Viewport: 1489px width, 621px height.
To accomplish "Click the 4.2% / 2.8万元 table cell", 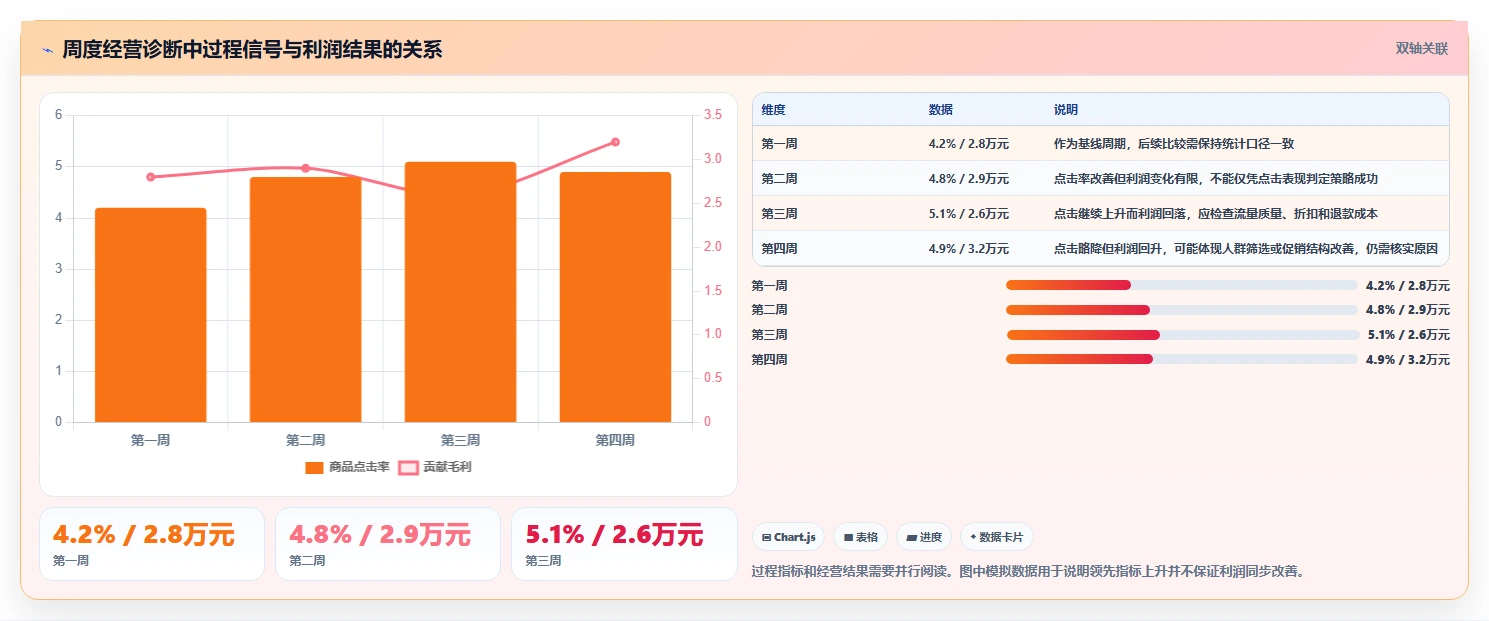I will pos(968,144).
